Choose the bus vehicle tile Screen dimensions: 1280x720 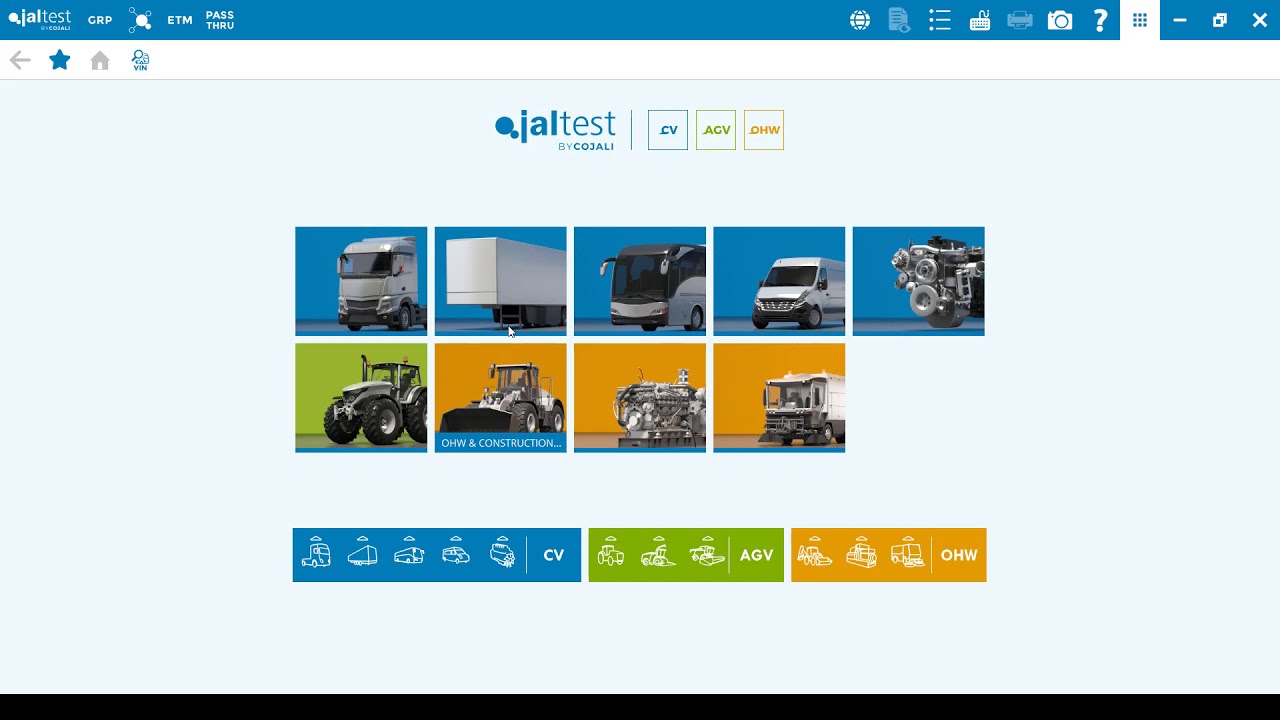640,281
